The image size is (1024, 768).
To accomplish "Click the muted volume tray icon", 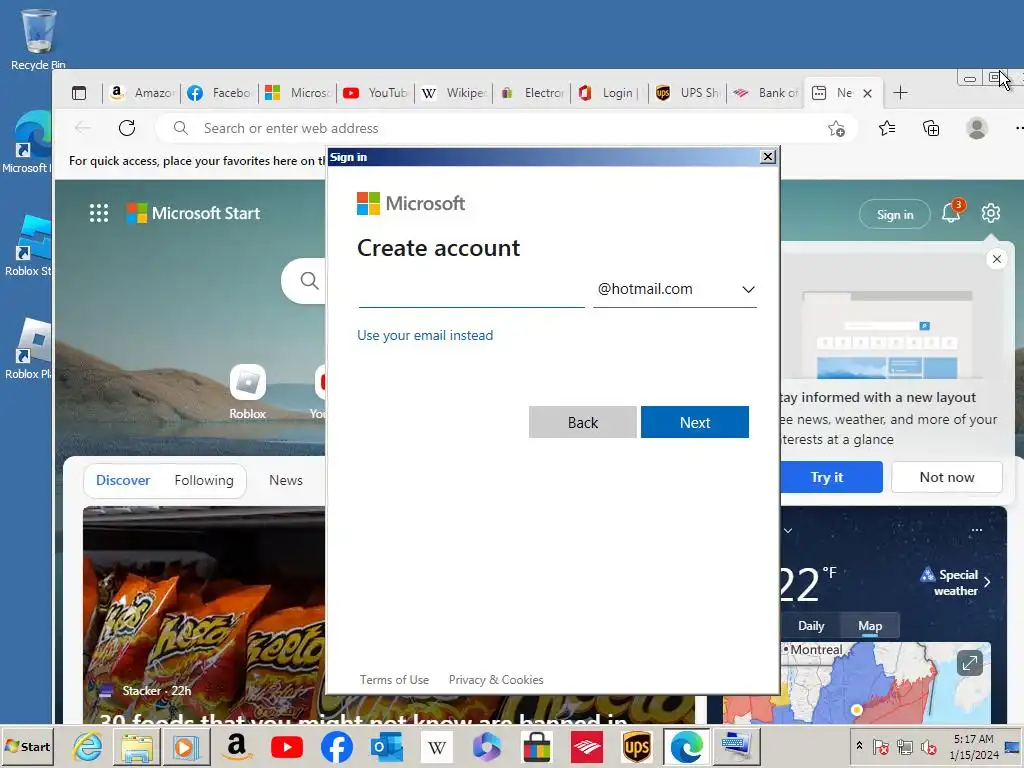I will pyautogui.click(x=928, y=746).
